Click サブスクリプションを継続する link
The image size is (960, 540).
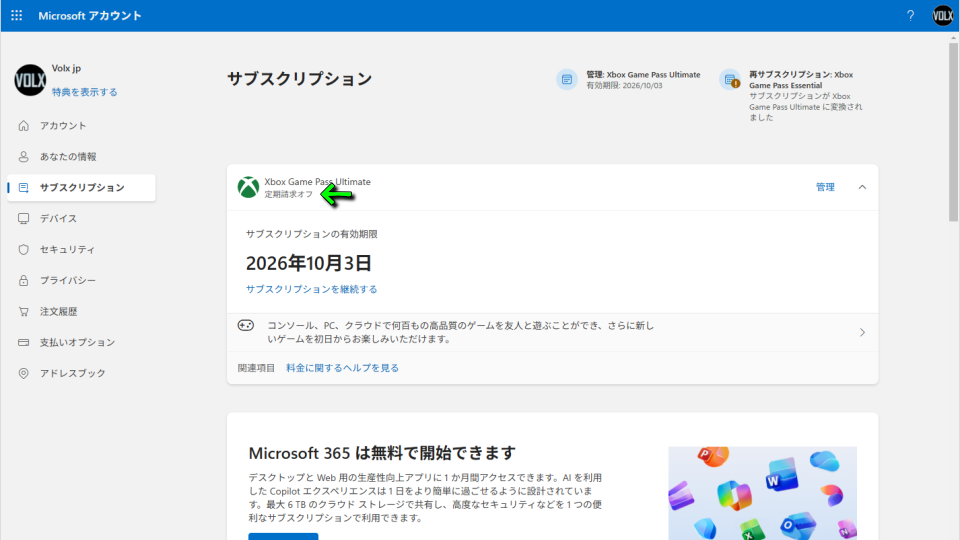pyautogui.click(x=312, y=289)
